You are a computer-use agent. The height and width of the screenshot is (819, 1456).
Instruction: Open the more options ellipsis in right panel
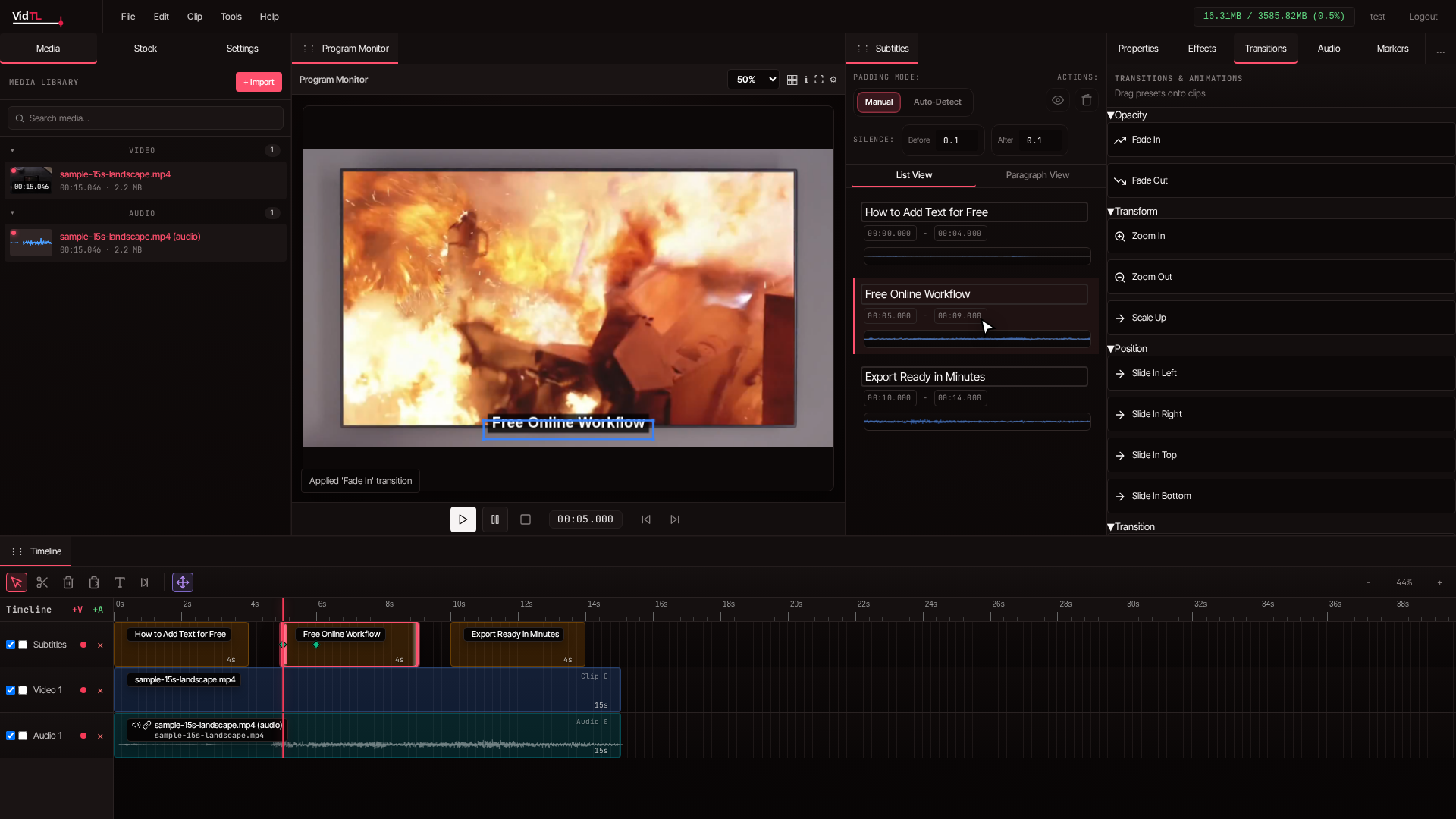[1440, 50]
